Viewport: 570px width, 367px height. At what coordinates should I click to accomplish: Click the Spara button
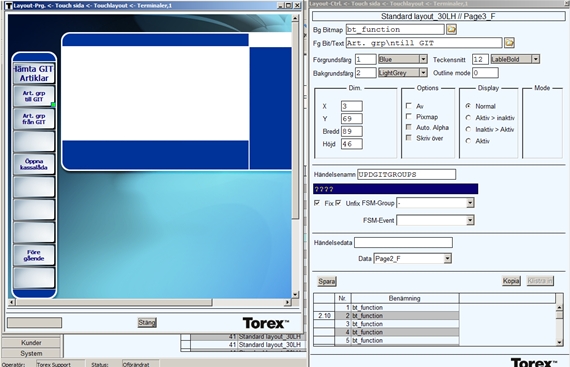(327, 281)
